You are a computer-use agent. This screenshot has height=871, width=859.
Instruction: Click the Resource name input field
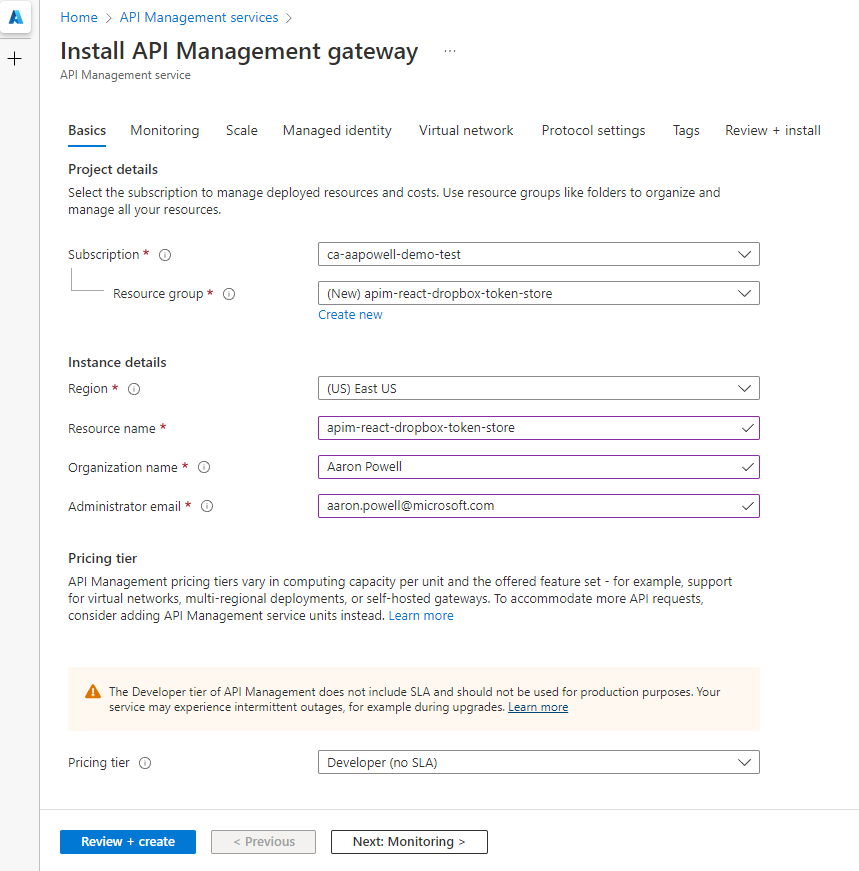tap(530, 428)
